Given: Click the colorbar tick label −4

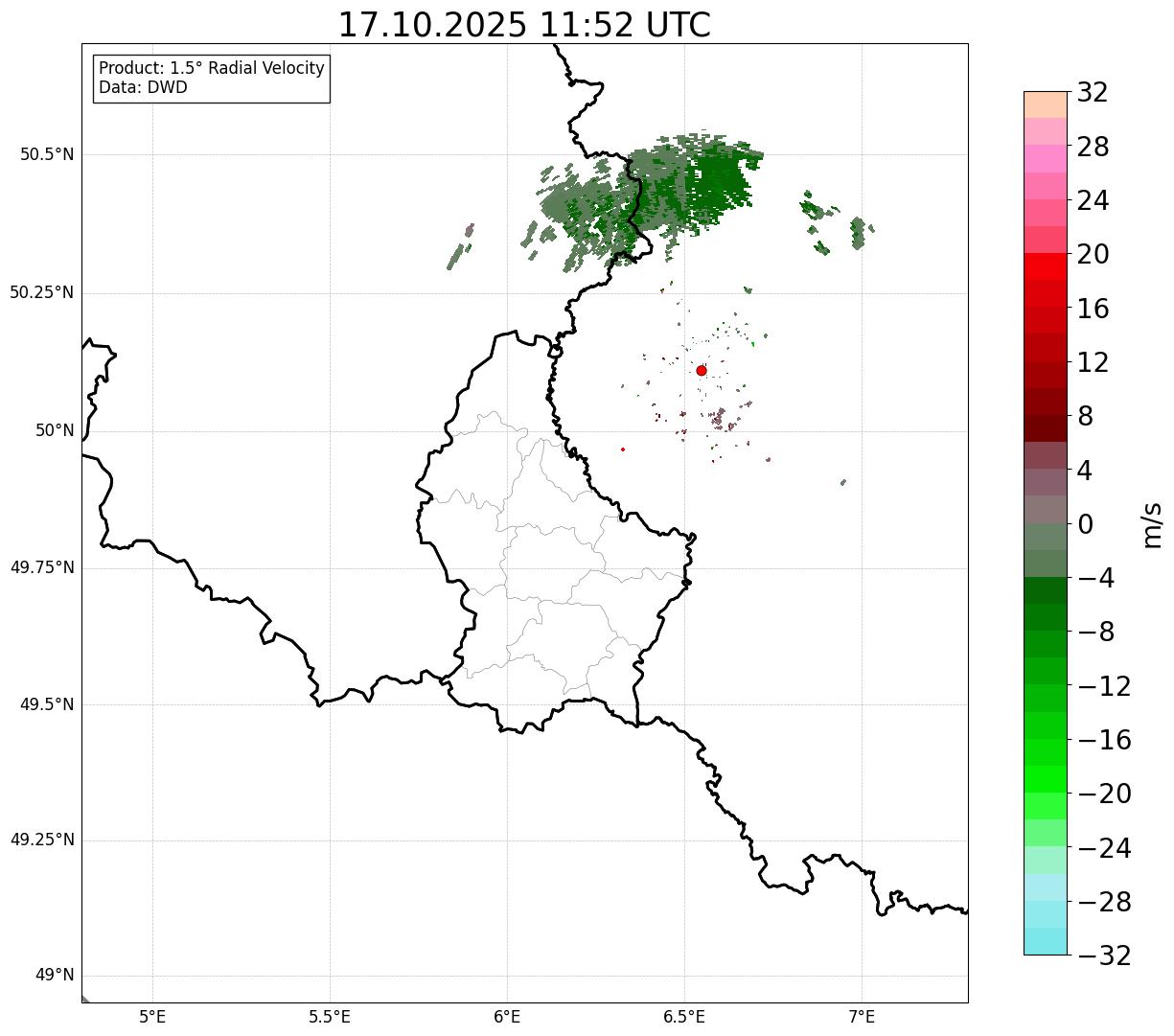Looking at the screenshot, I should [1096, 578].
